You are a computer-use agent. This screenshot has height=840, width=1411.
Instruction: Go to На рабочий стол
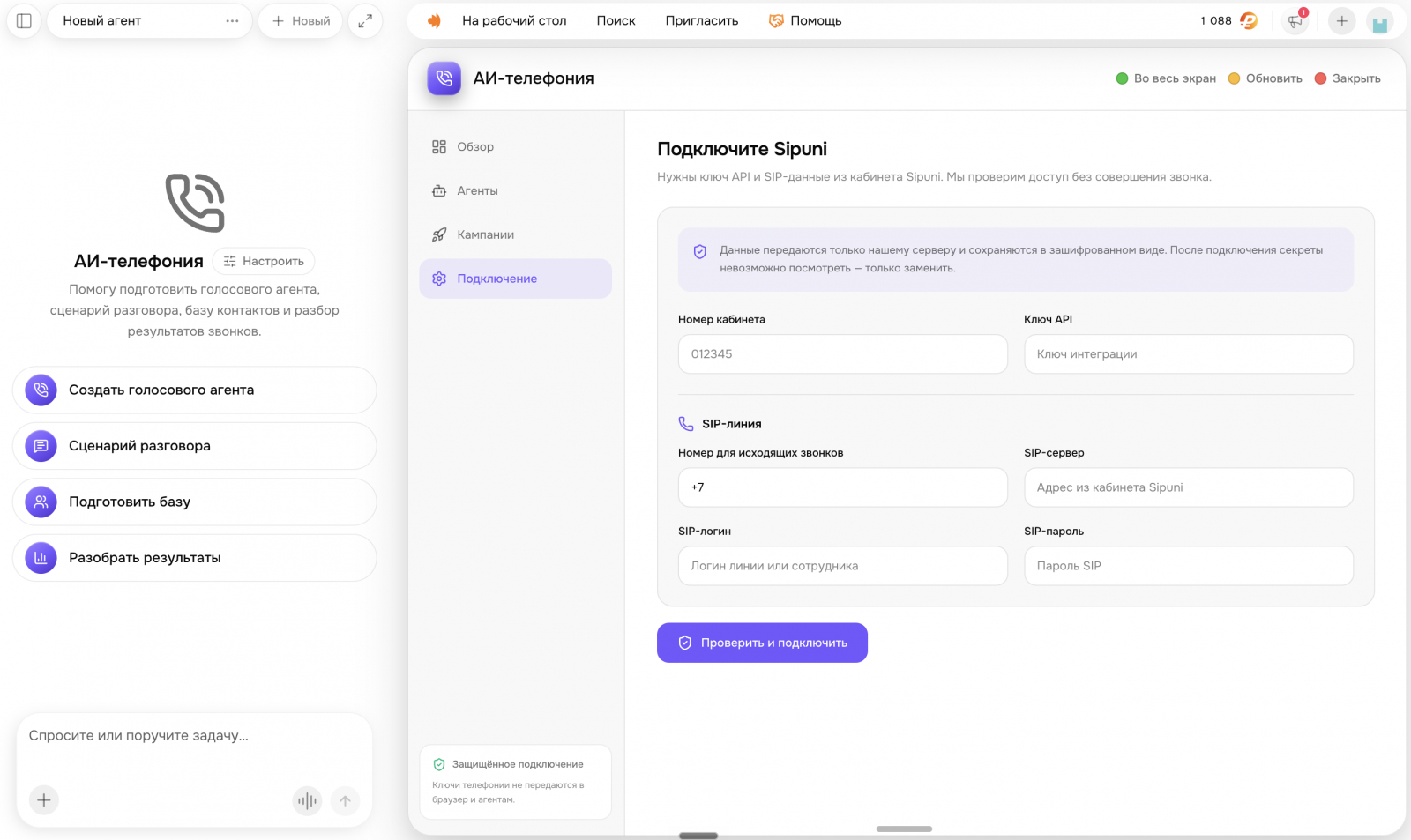click(514, 21)
